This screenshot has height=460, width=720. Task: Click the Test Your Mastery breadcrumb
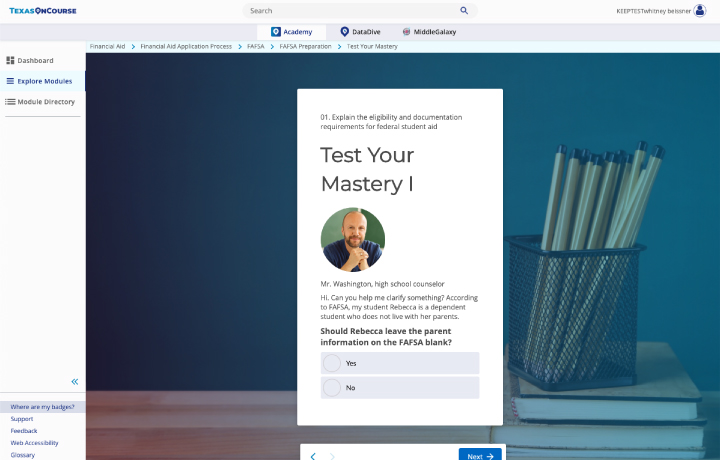point(372,46)
